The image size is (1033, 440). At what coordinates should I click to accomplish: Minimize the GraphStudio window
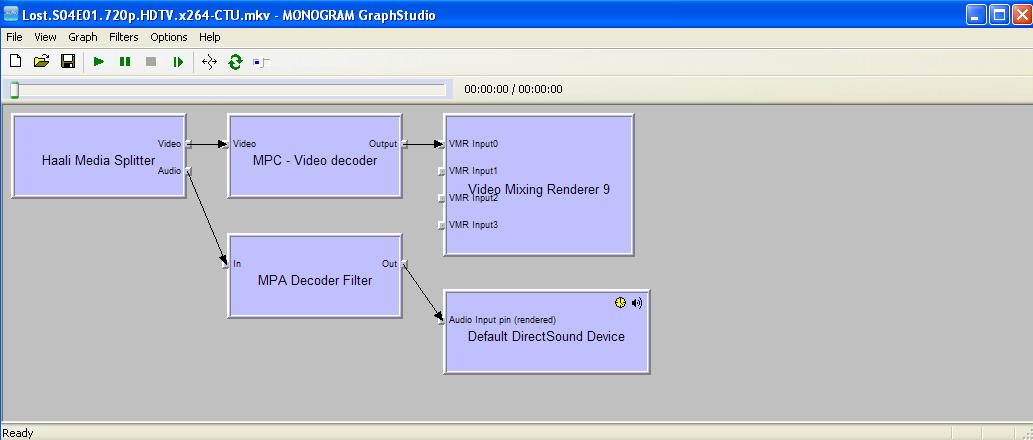click(x=977, y=14)
